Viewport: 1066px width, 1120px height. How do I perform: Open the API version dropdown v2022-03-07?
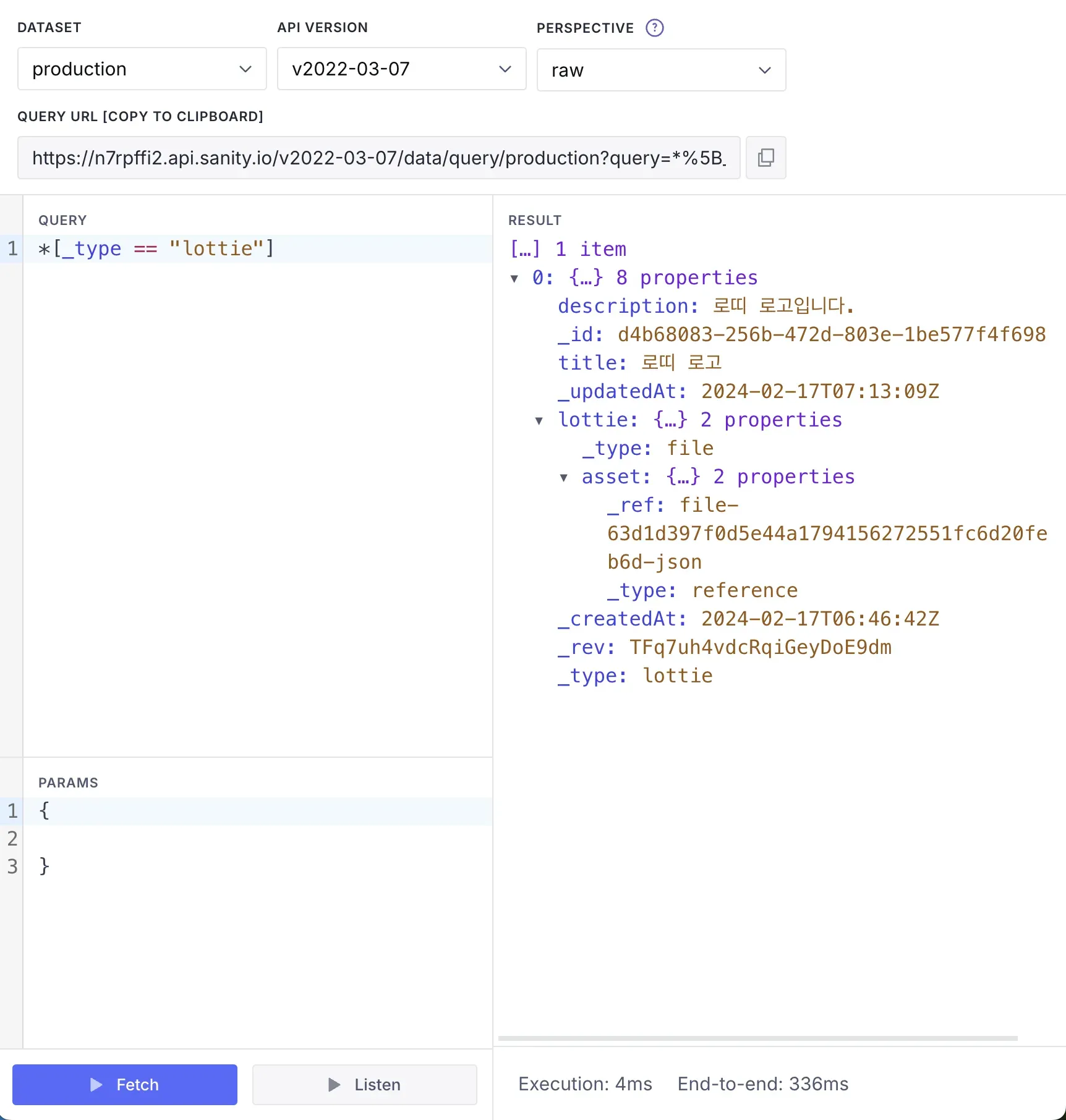(x=402, y=69)
